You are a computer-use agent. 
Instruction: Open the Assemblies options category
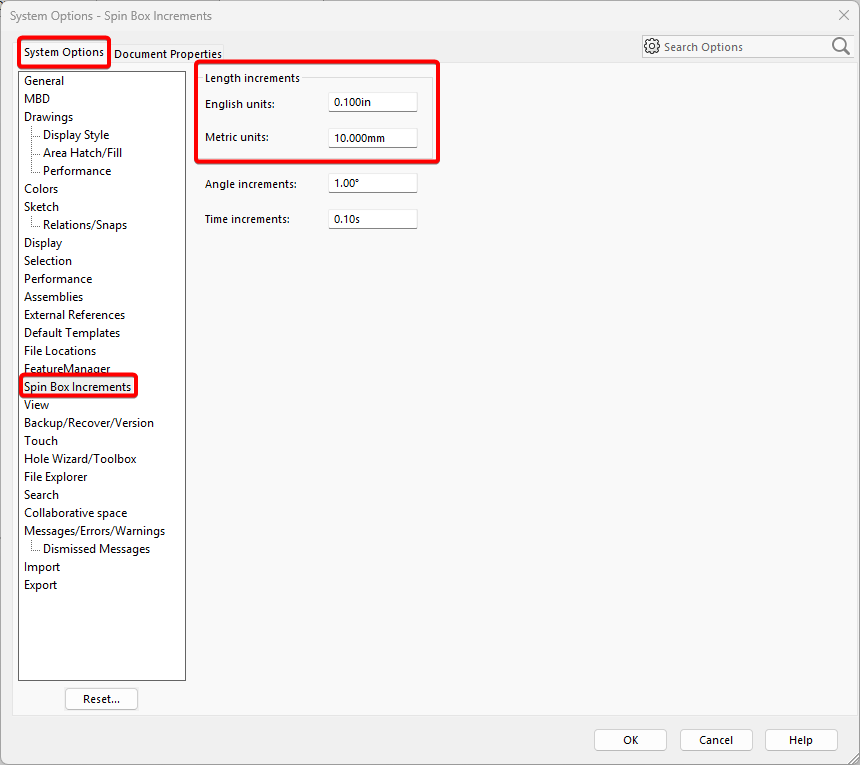(x=53, y=297)
